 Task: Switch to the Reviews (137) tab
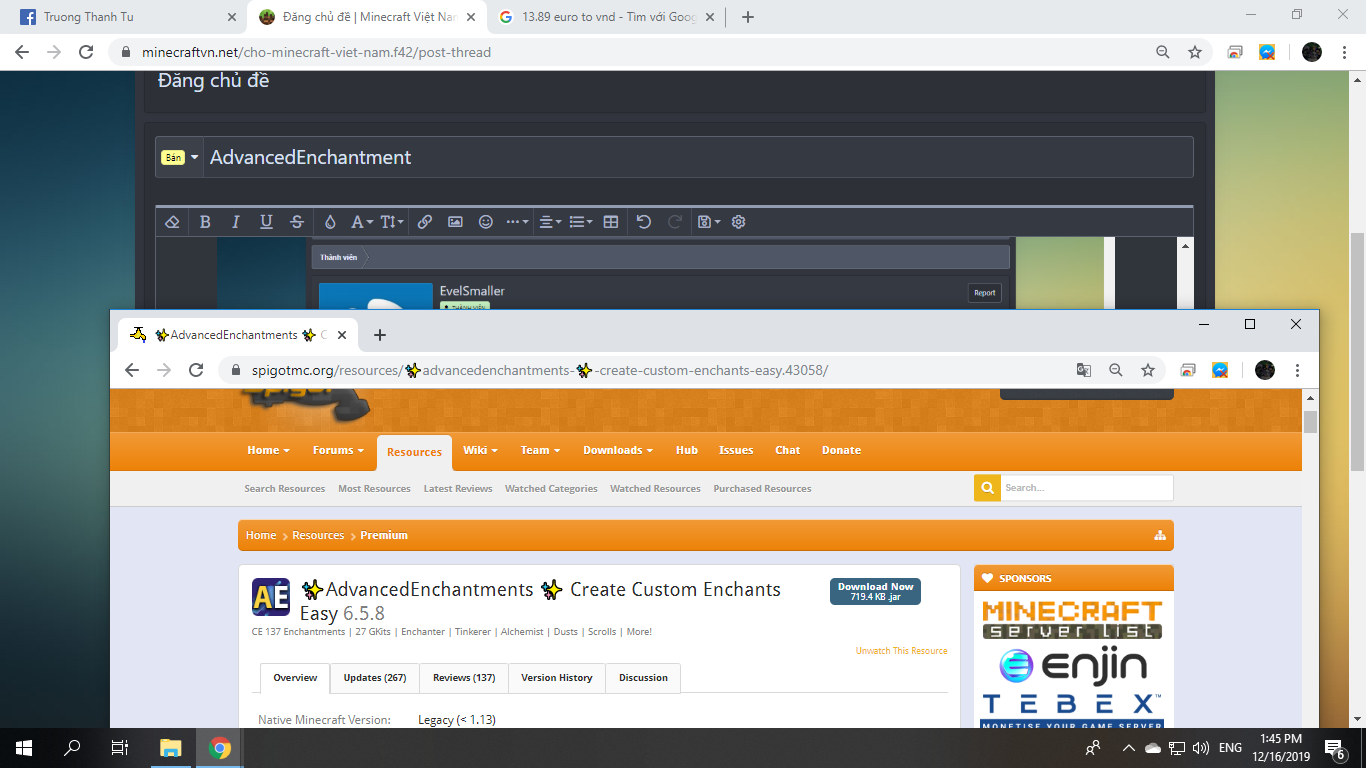coord(464,678)
